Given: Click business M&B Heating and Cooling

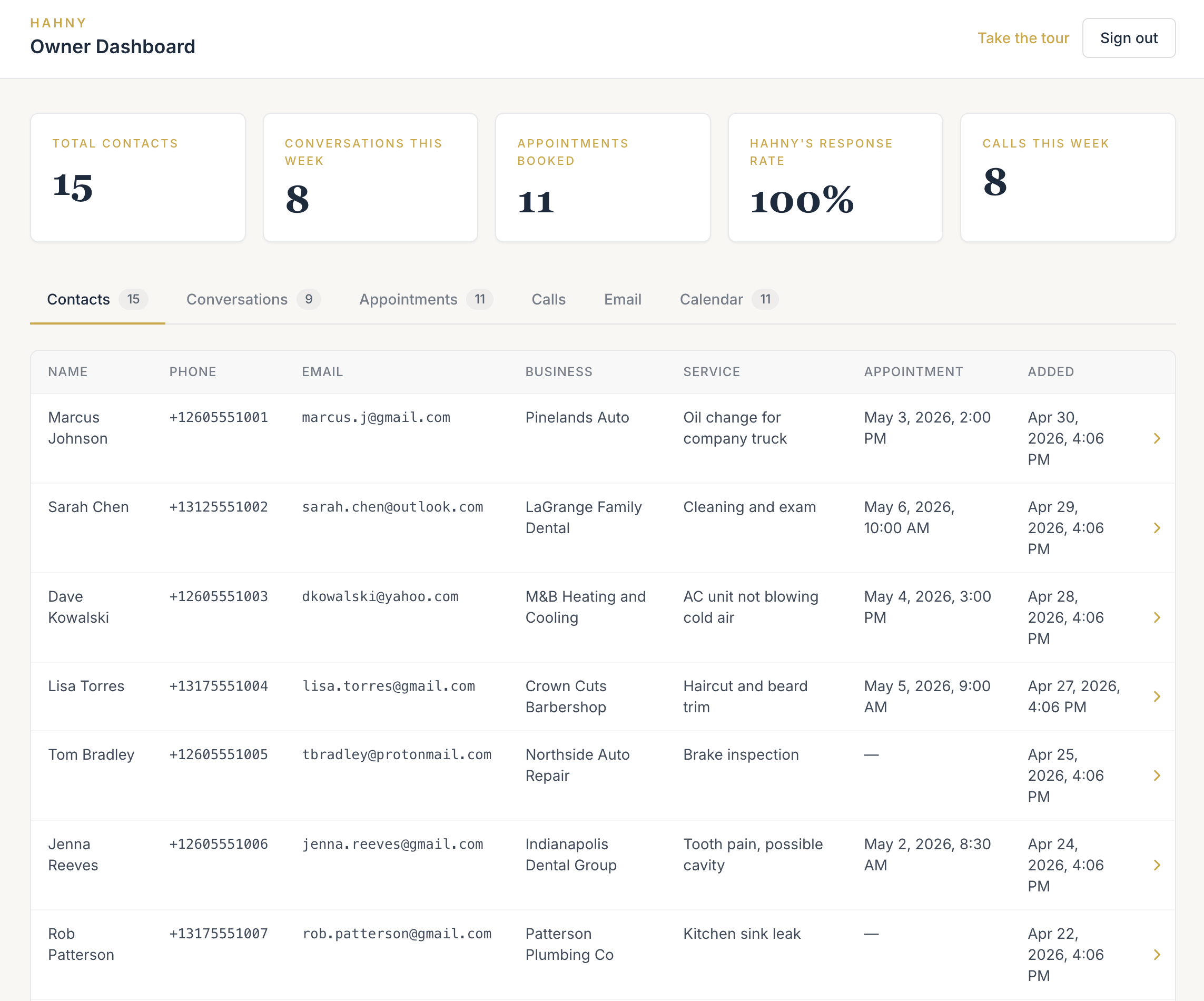Looking at the screenshot, I should (x=585, y=607).
